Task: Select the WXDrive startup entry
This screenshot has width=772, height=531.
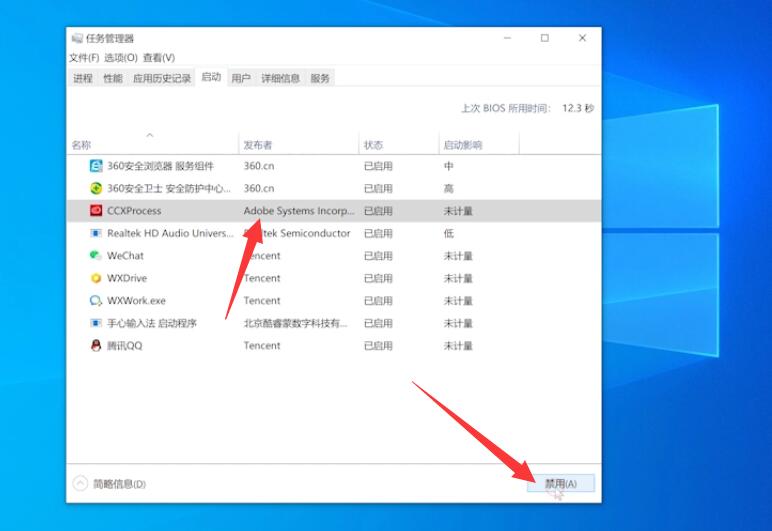Action: [127, 278]
